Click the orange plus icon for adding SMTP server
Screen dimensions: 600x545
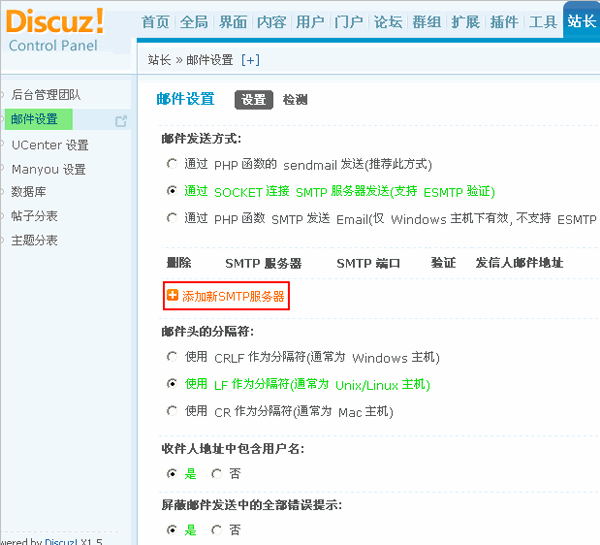pyautogui.click(x=173, y=295)
